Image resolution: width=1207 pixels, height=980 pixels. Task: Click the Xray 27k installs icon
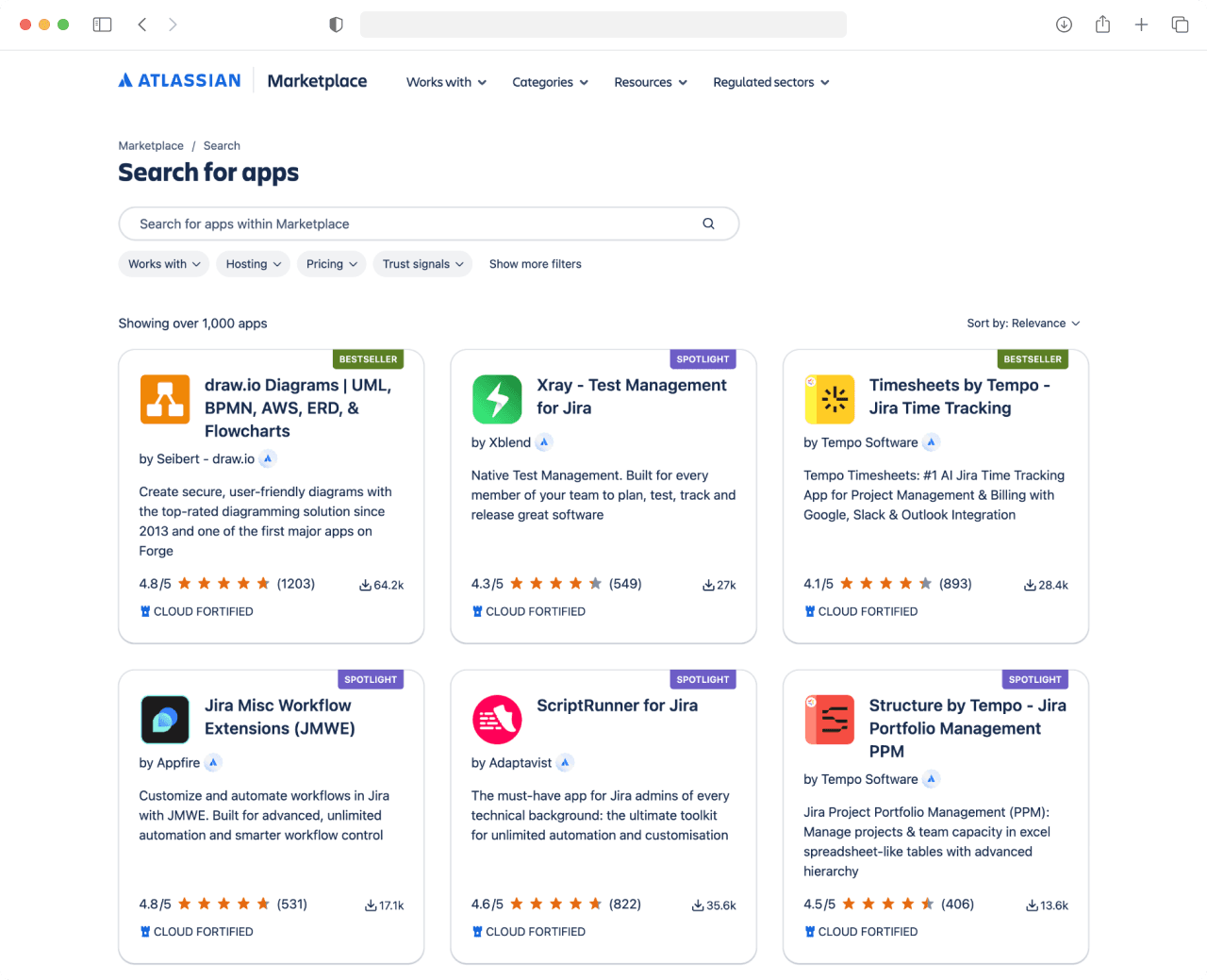click(x=708, y=585)
